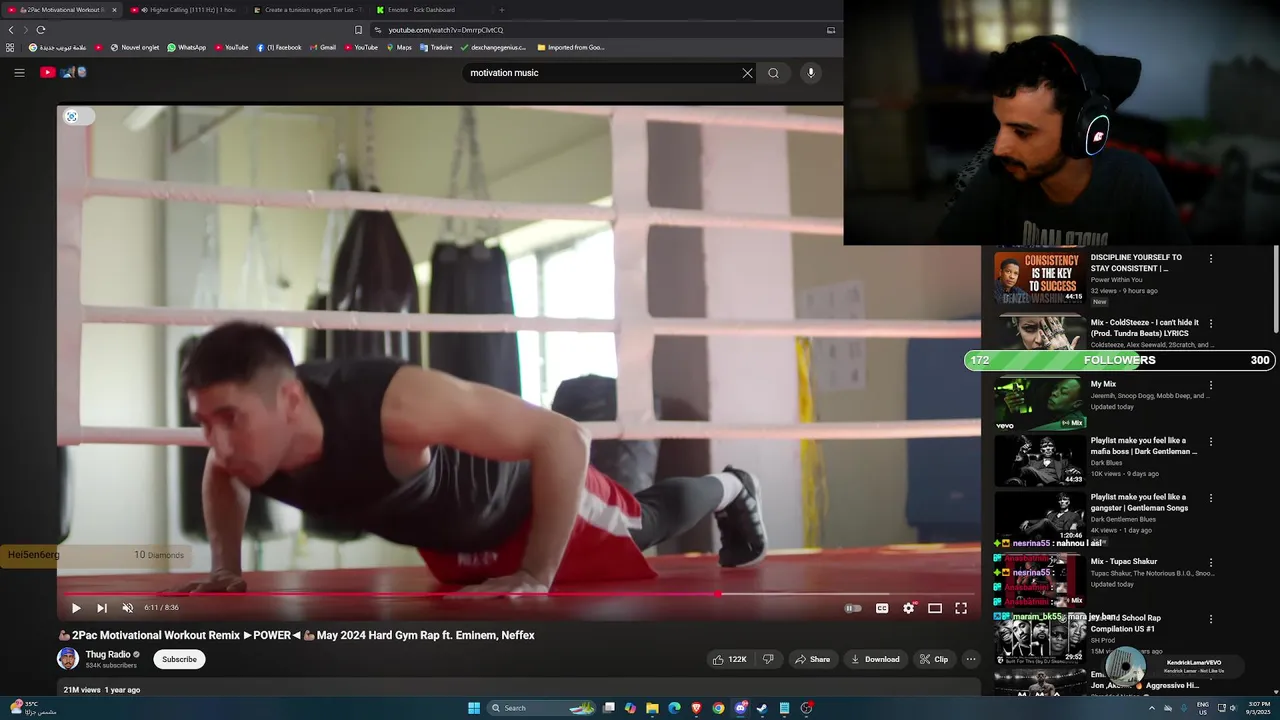
Task: Open the Gmail bookmark
Action: pos(323,47)
